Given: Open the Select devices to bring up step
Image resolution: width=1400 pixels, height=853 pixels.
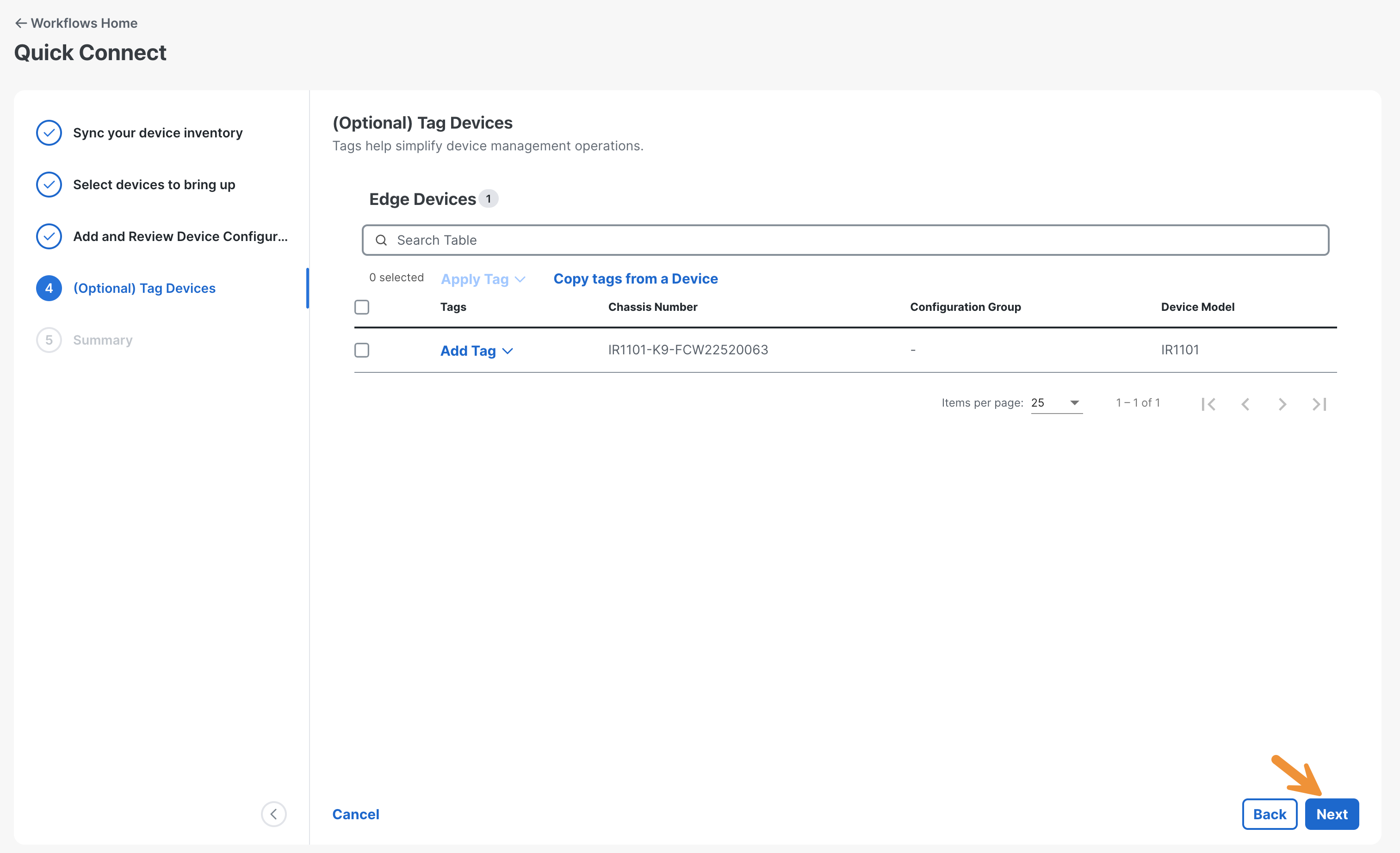Looking at the screenshot, I should click(154, 185).
